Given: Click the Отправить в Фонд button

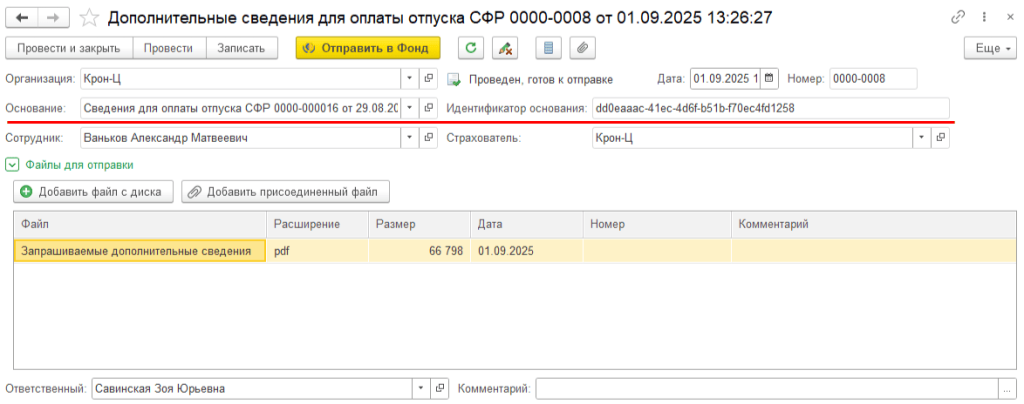Looking at the screenshot, I should tap(368, 48).
